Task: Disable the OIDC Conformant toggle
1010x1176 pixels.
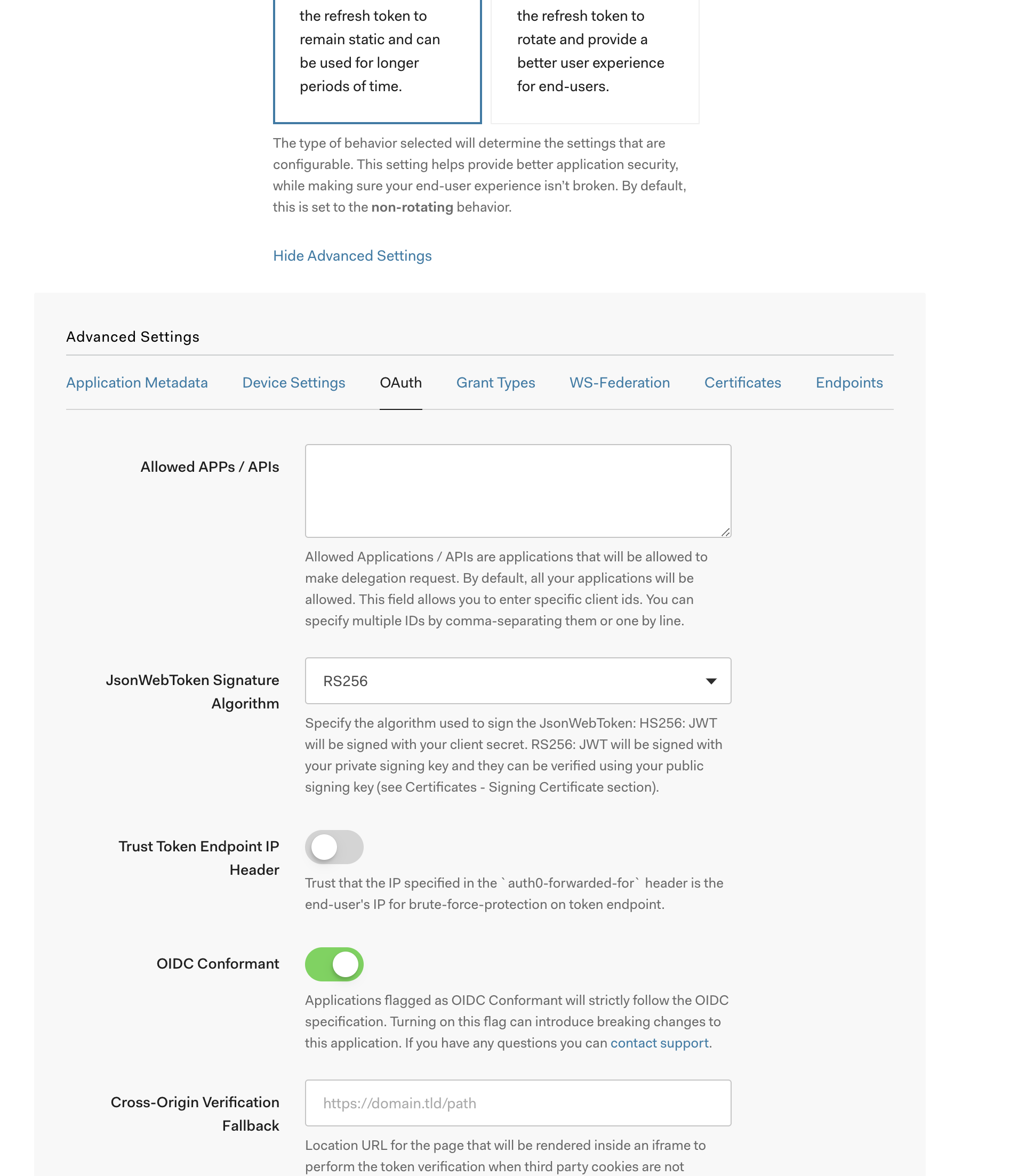Action: pyautogui.click(x=334, y=964)
